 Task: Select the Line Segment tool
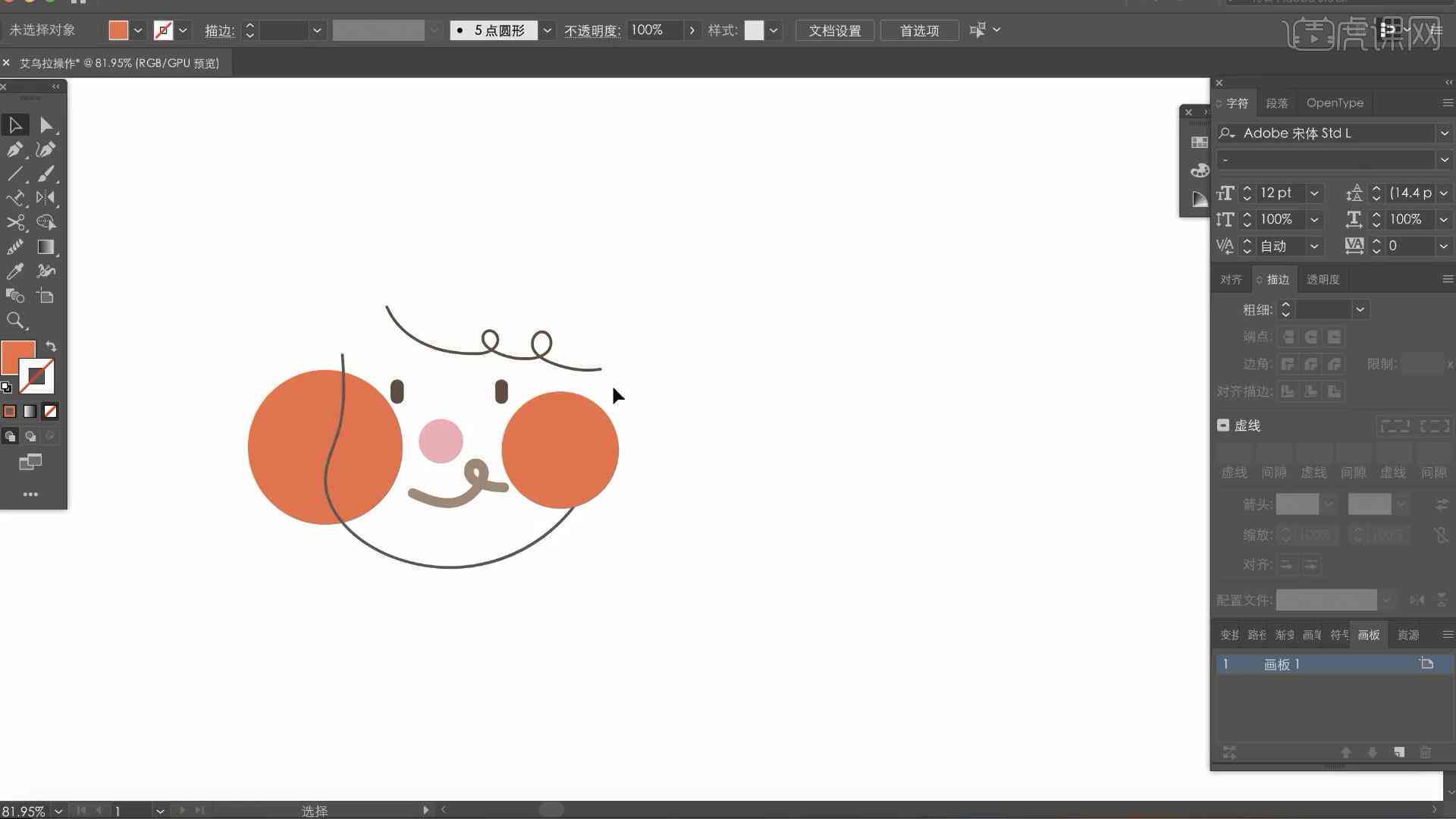15,174
